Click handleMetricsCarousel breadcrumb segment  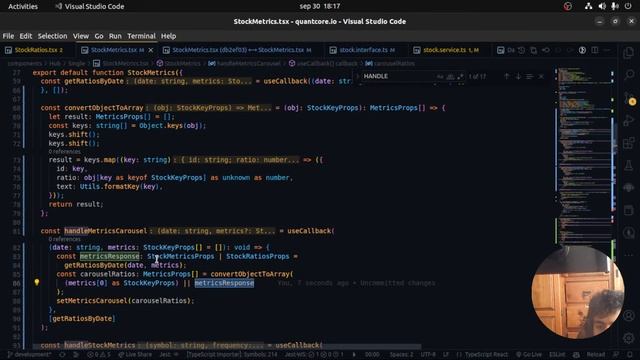click(x=244, y=63)
